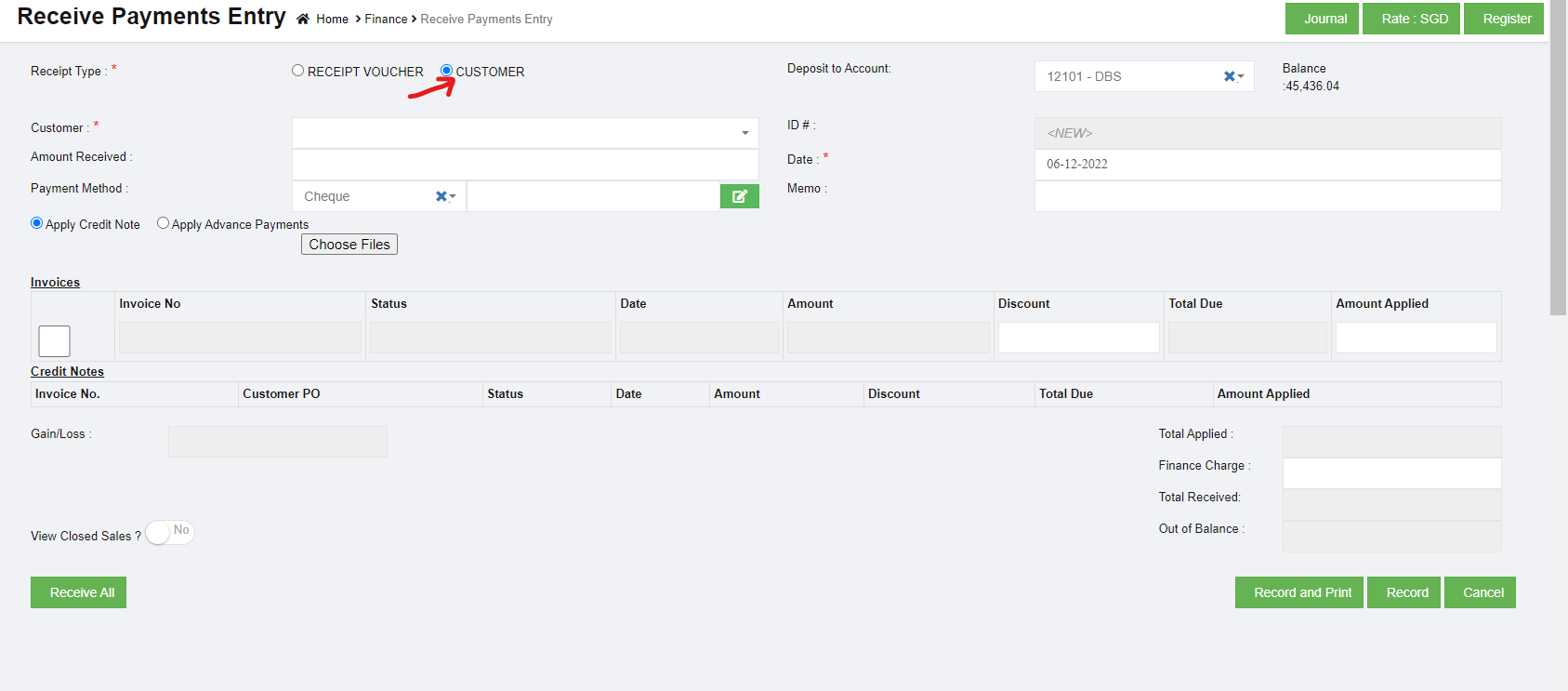The width and height of the screenshot is (1568, 691).
Task: Select the RECEIPT VOUCHER radio option
Action: 297,71
